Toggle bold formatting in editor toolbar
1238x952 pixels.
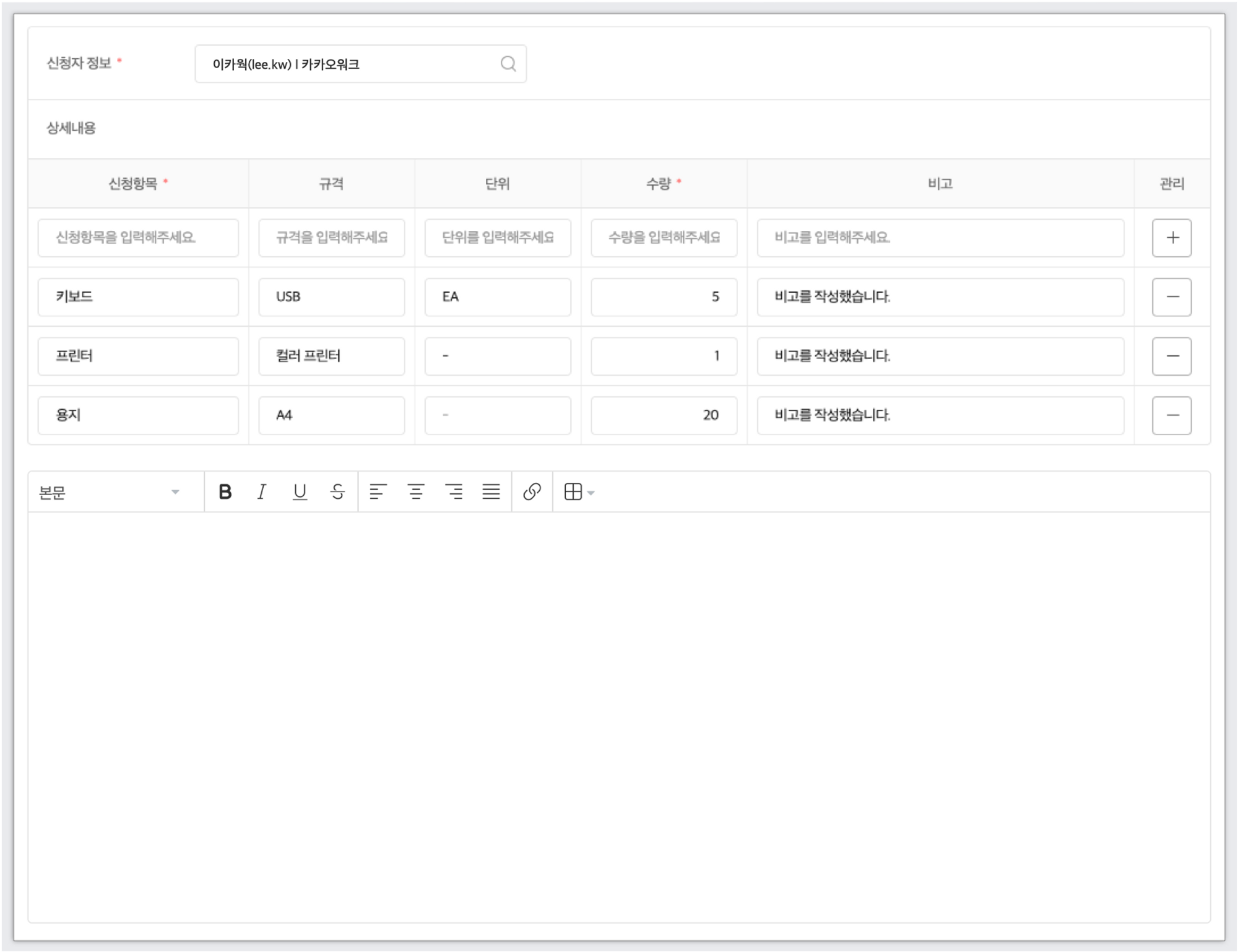(225, 492)
